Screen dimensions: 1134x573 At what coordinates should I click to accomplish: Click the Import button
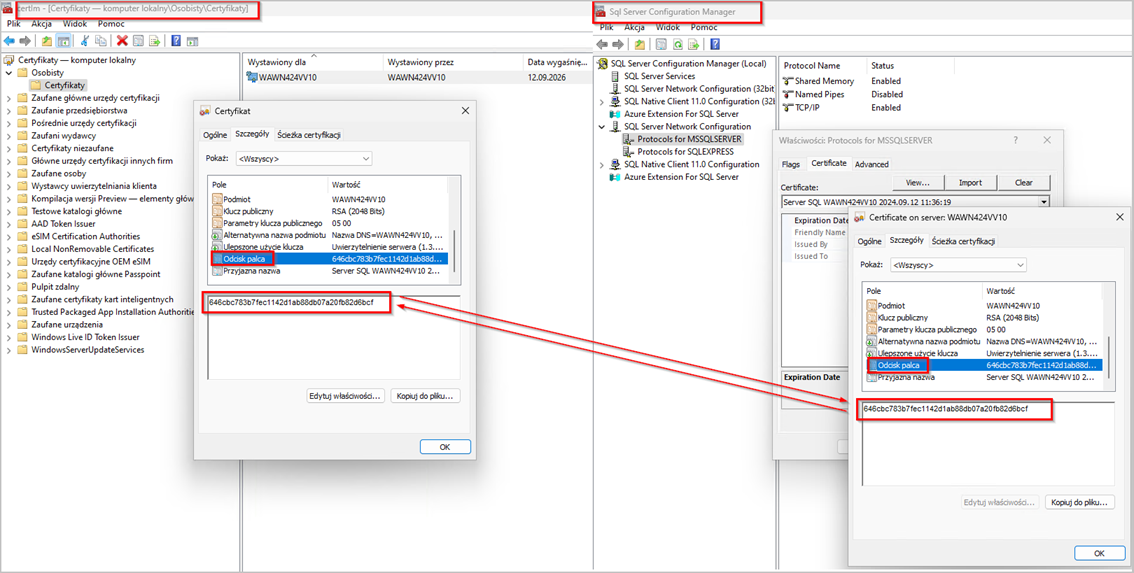pos(971,182)
